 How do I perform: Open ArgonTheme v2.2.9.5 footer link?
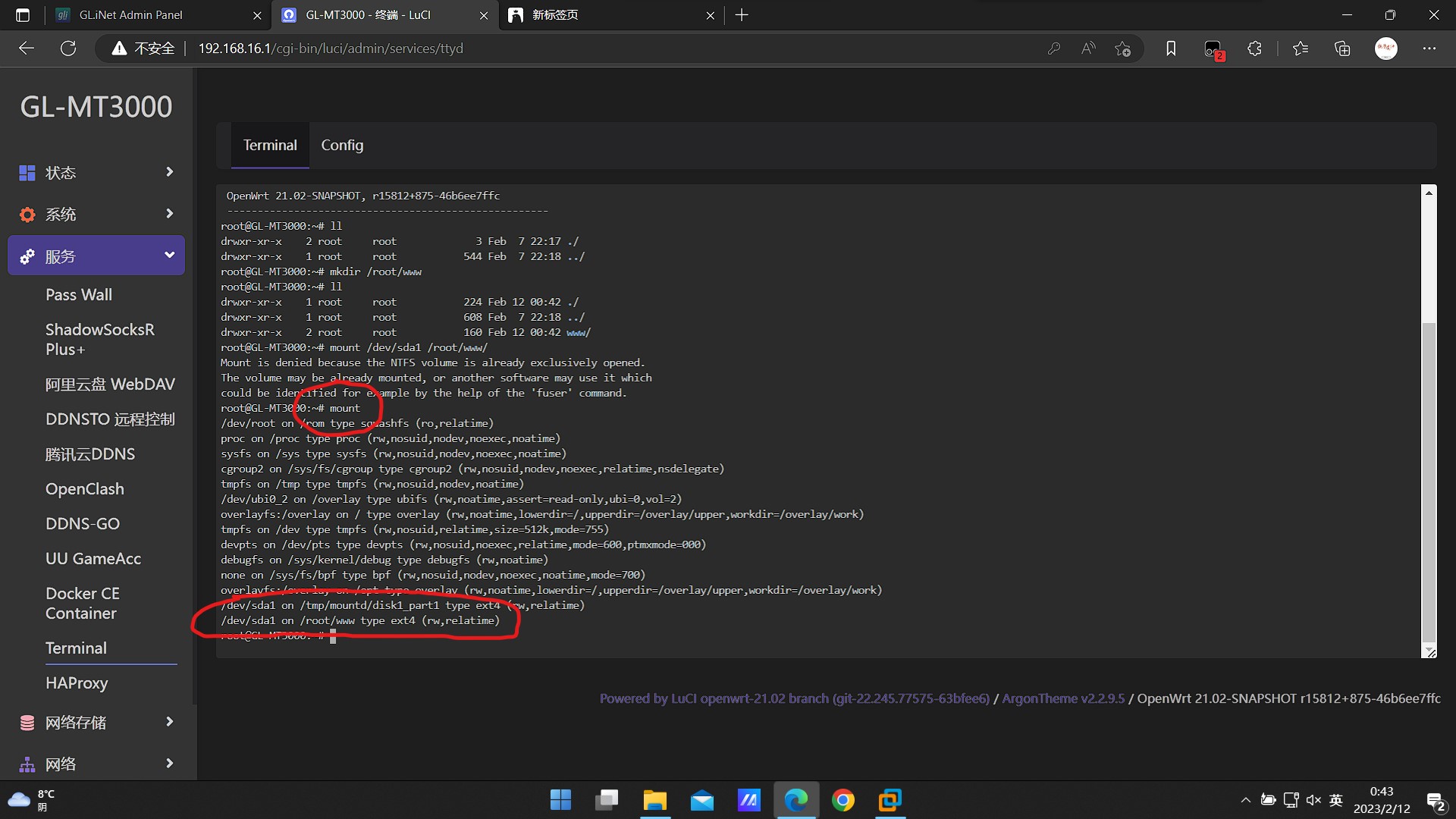pos(1063,698)
